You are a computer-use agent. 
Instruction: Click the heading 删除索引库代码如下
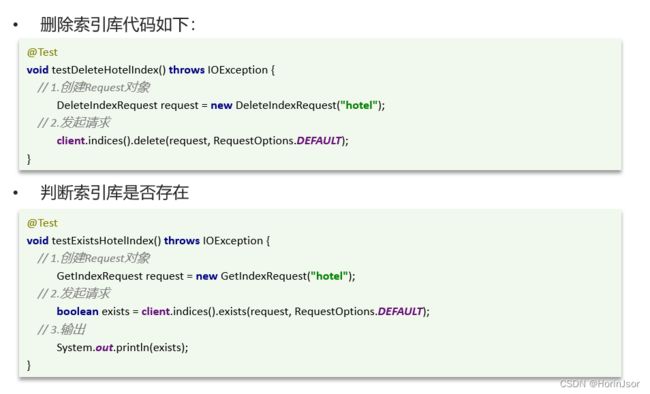coord(117,24)
